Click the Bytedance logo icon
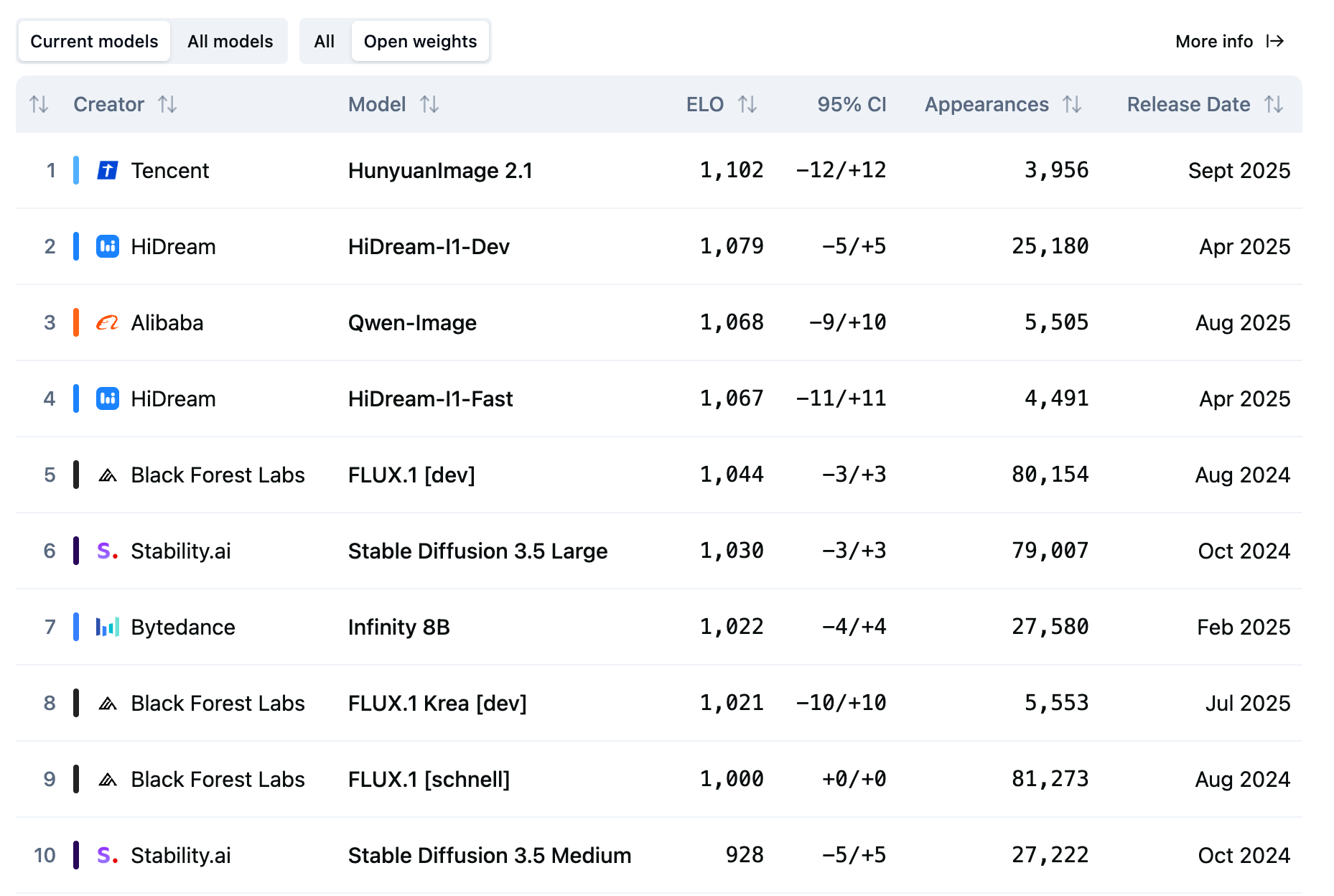1334x896 pixels. pos(108,627)
